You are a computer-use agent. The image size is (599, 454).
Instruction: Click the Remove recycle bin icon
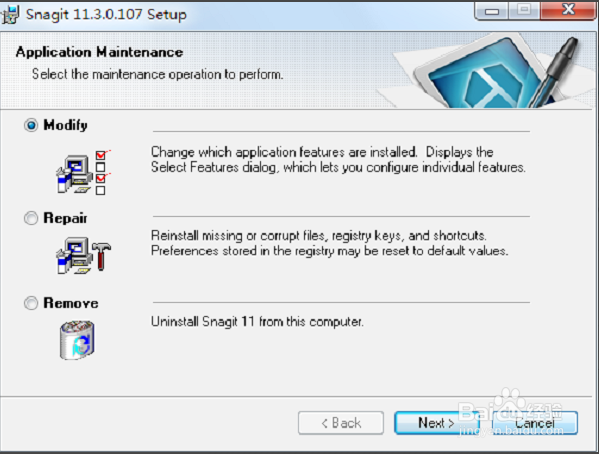pyautogui.click(x=77, y=340)
